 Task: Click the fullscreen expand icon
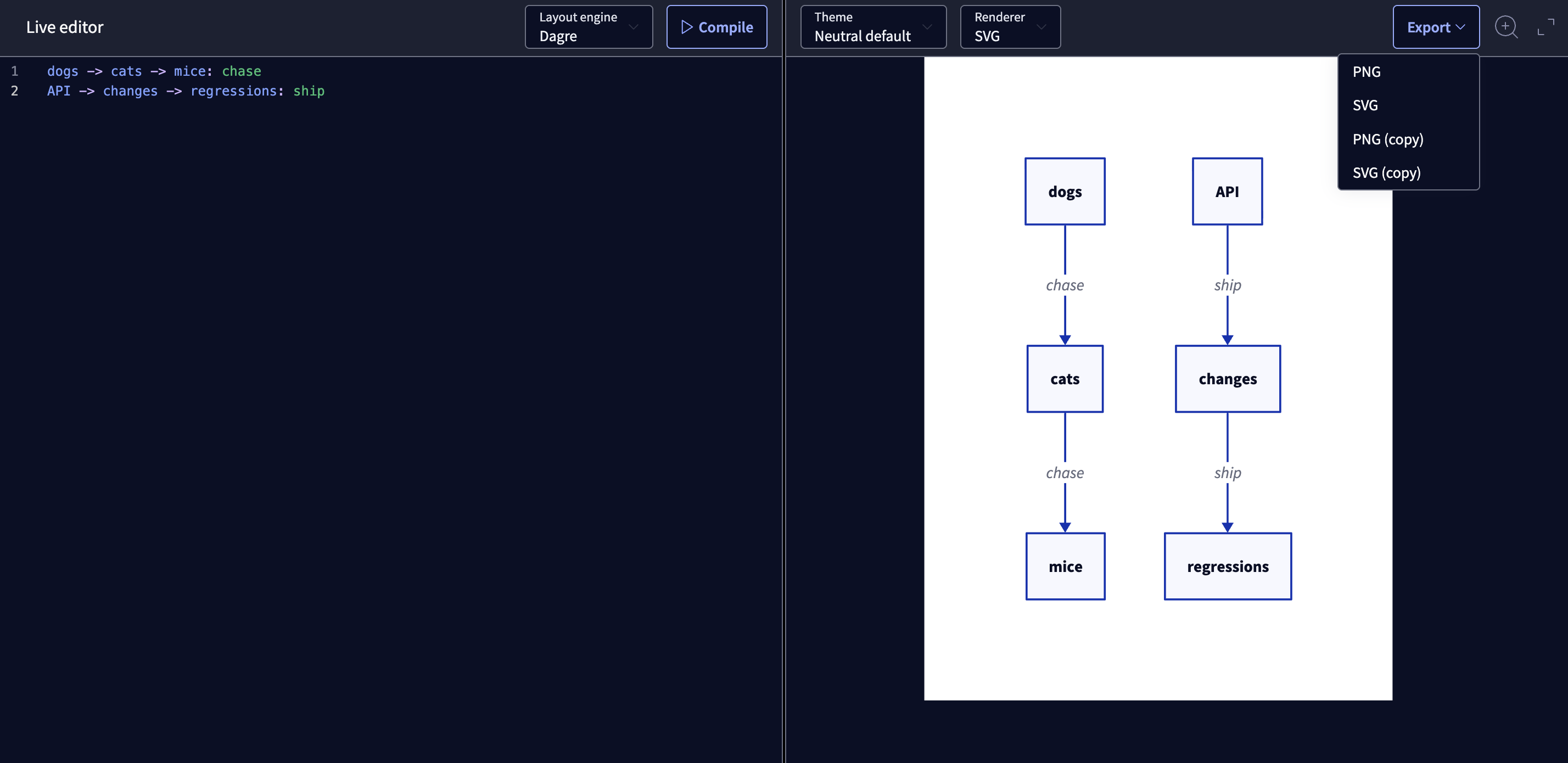click(1545, 27)
